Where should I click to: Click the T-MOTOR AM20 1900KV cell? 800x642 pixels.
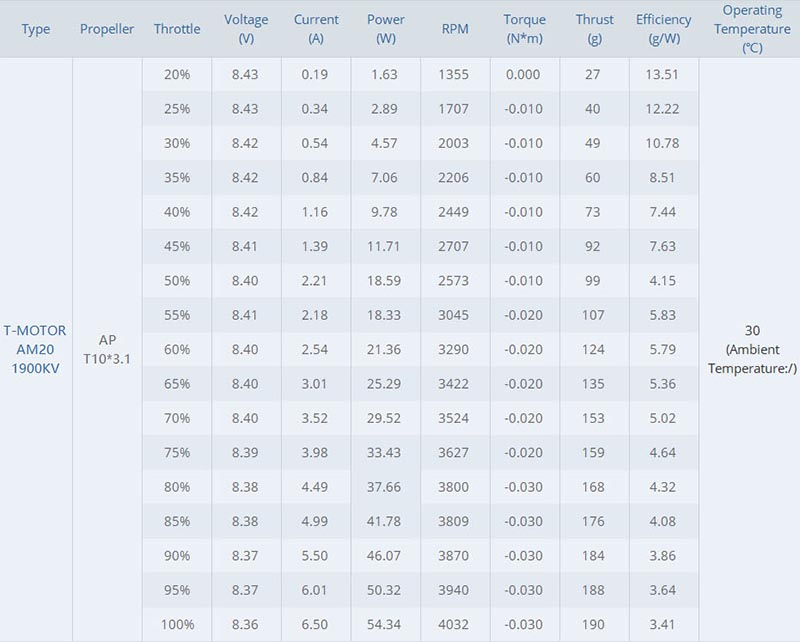point(35,350)
